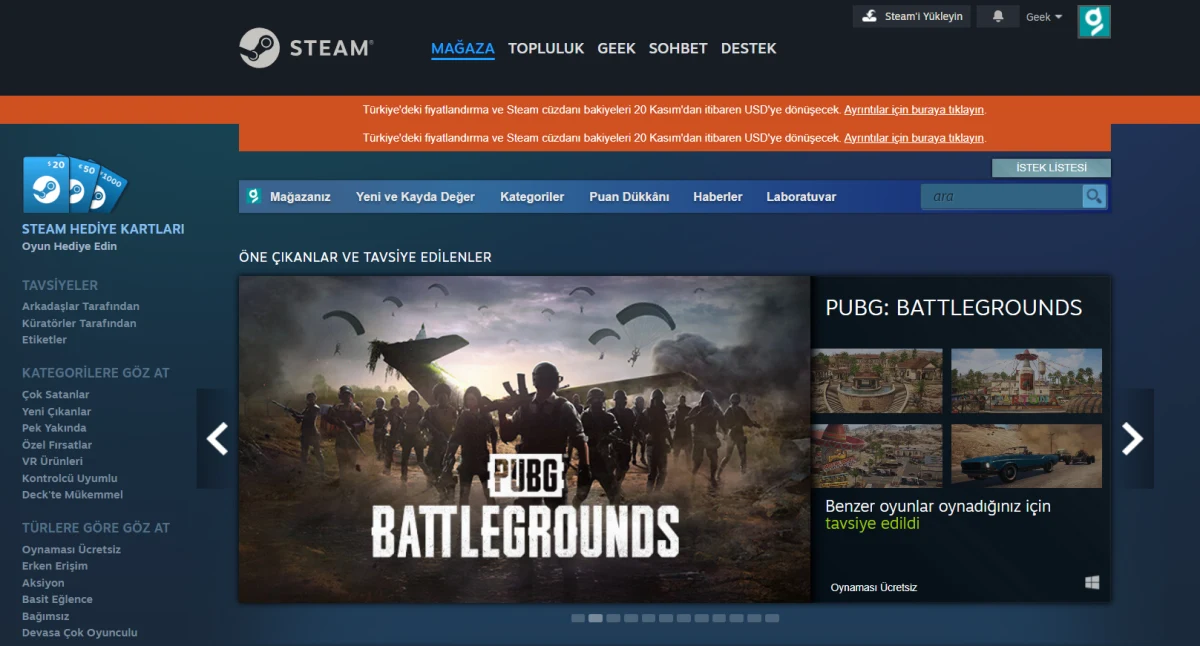This screenshot has height=646, width=1200.
Task: View the top-left PUBG screenshot thumbnail
Action: pyautogui.click(x=877, y=381)
